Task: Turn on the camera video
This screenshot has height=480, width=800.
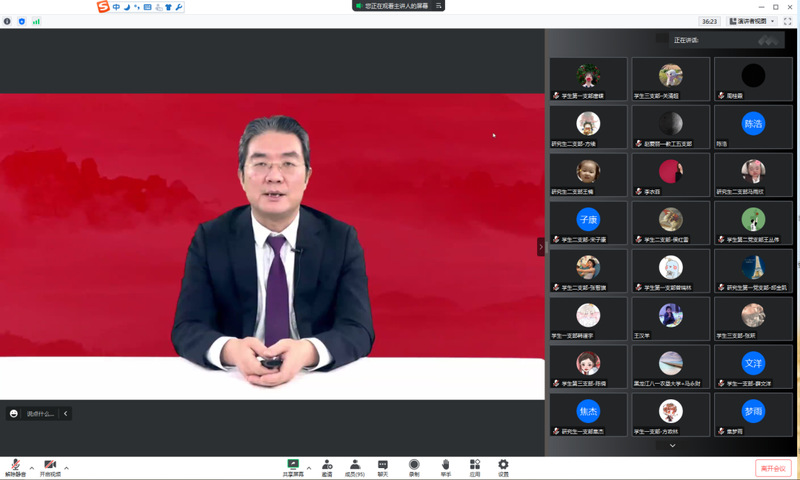Action: point(49,466)
